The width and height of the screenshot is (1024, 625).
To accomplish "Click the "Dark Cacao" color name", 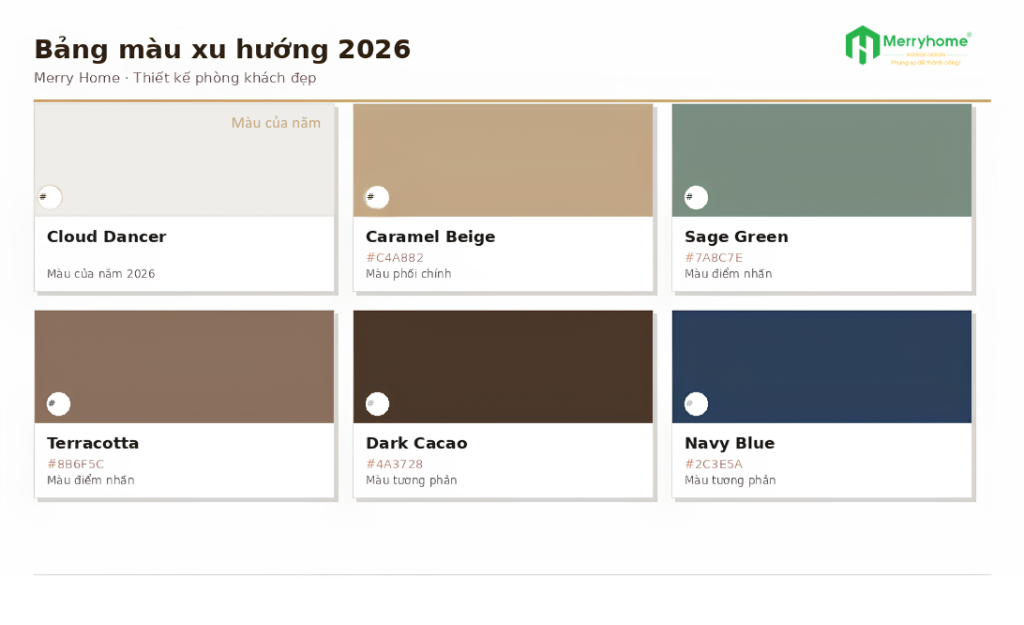I will tap(417, 443).
